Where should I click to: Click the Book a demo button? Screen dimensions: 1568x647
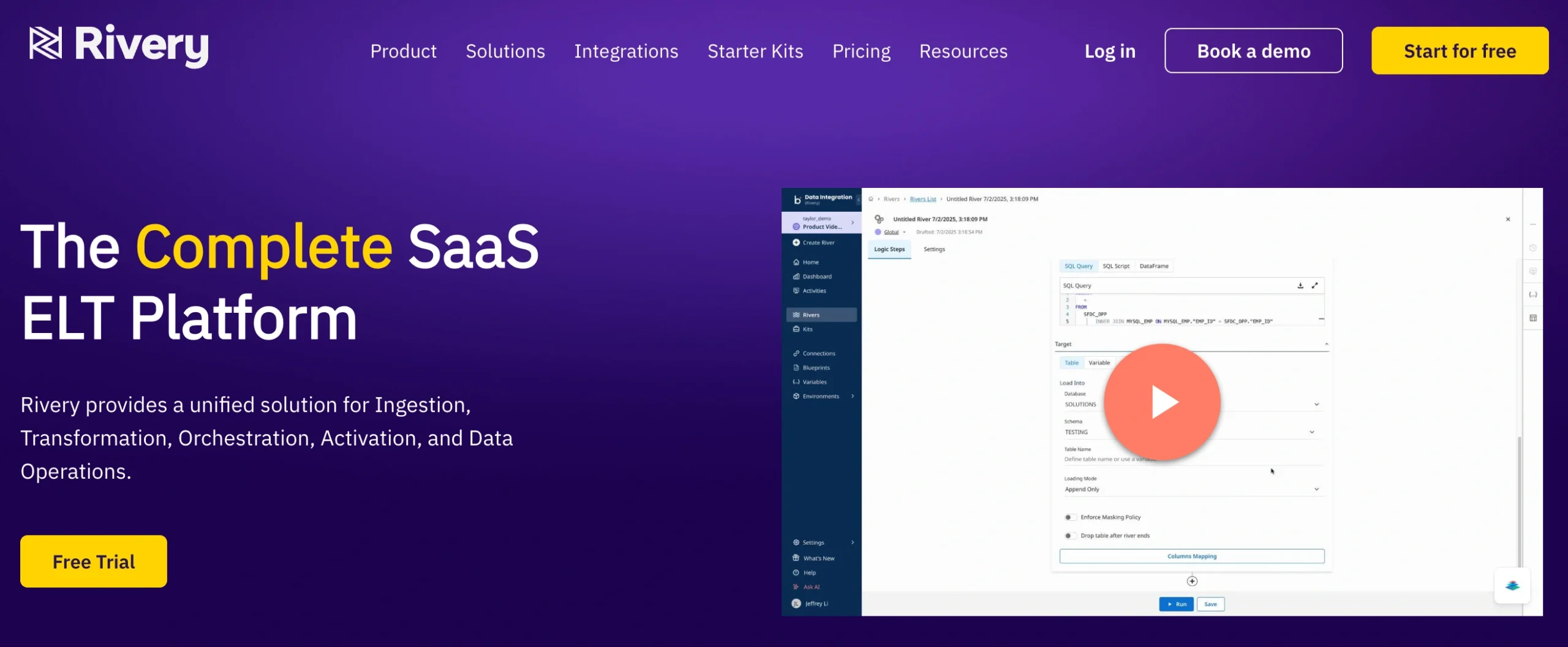(1253, 51)
